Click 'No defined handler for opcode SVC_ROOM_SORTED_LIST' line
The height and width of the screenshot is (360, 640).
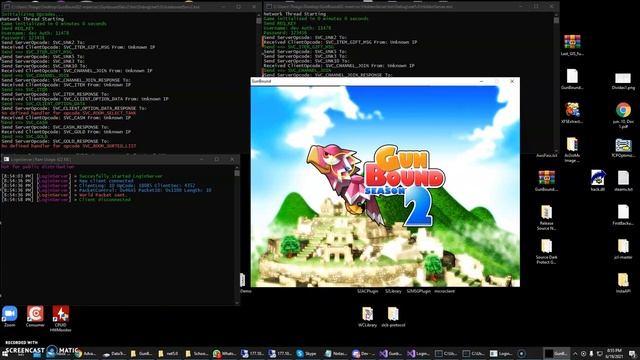click(x=69, y=146)
